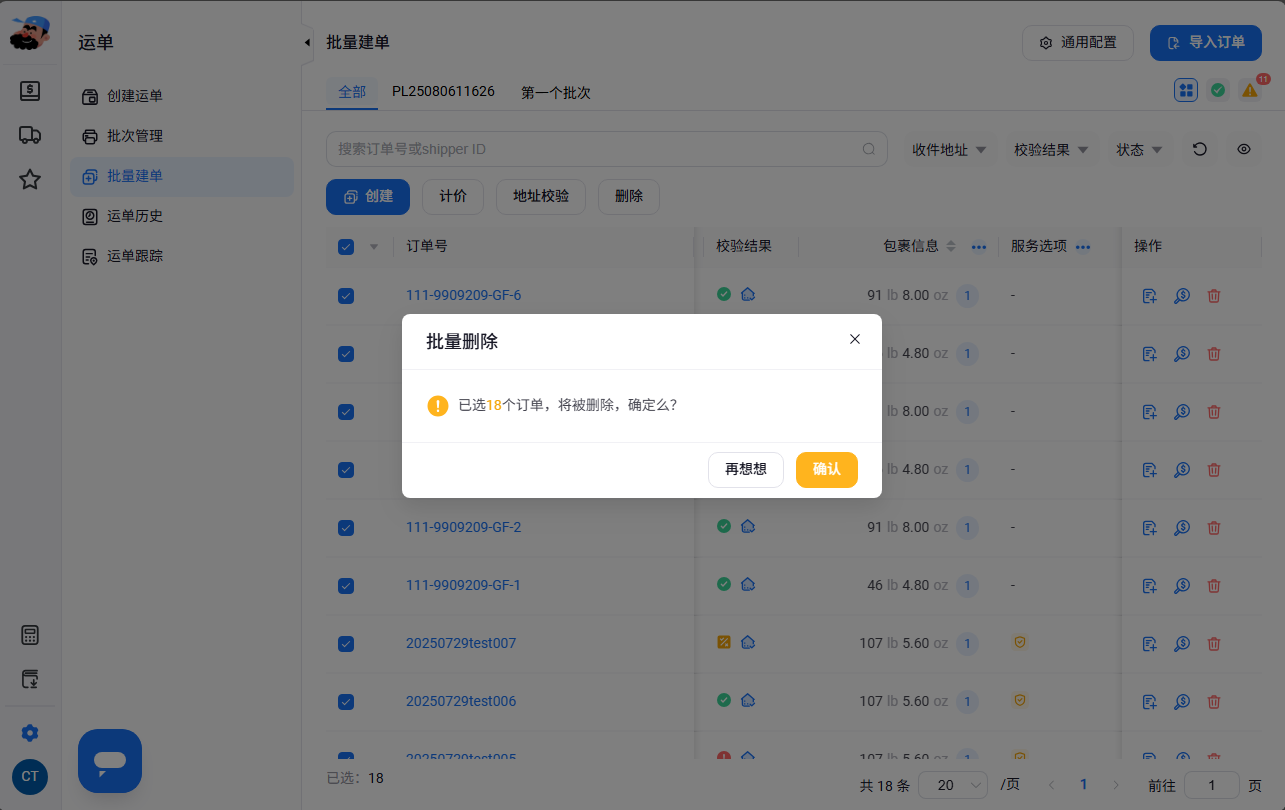This screenshot has width=1285, height=810.
Task: Toggle the eye visibility icon in filter bar
Action: point(1244,149)
